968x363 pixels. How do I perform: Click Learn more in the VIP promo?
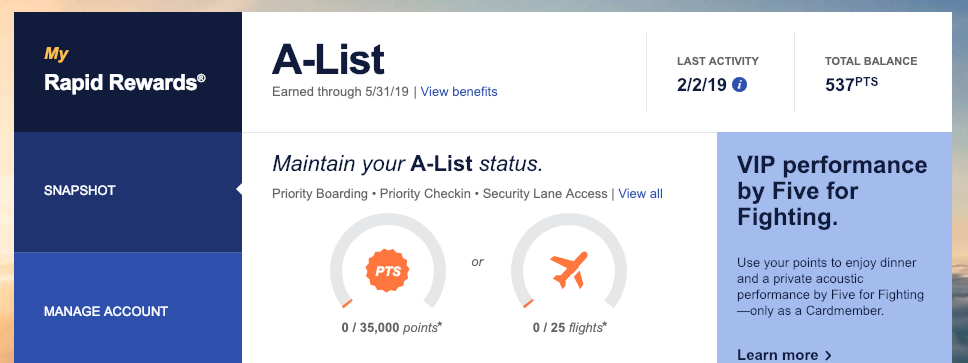pyautogui.click(x=777, y=356)
